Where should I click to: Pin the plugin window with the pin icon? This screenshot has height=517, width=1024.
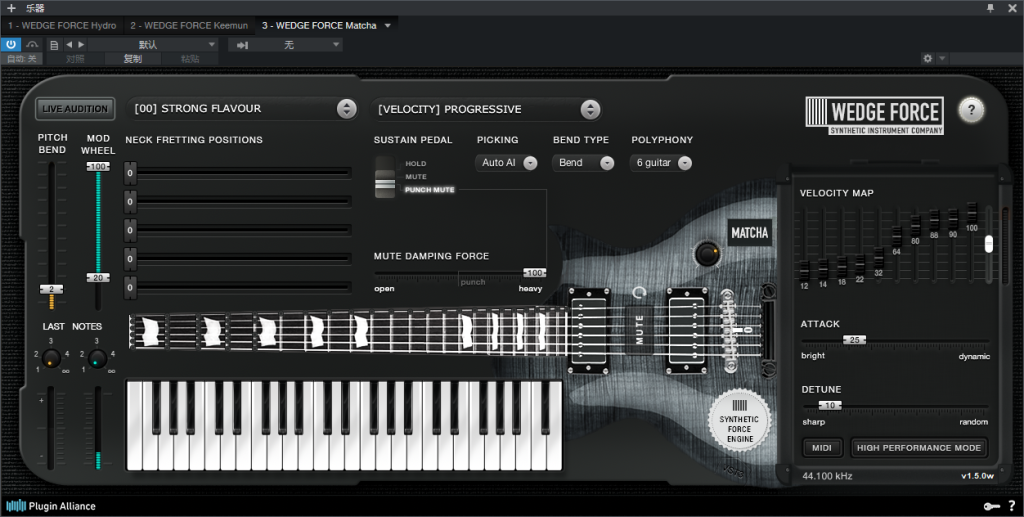pos(990,8)
